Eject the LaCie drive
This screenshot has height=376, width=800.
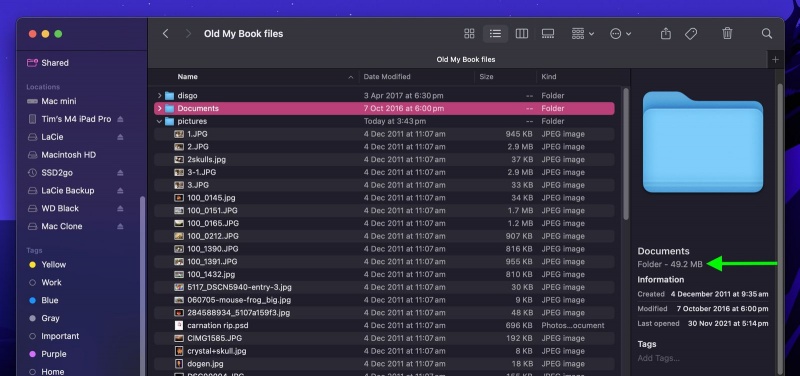point(120,137)
